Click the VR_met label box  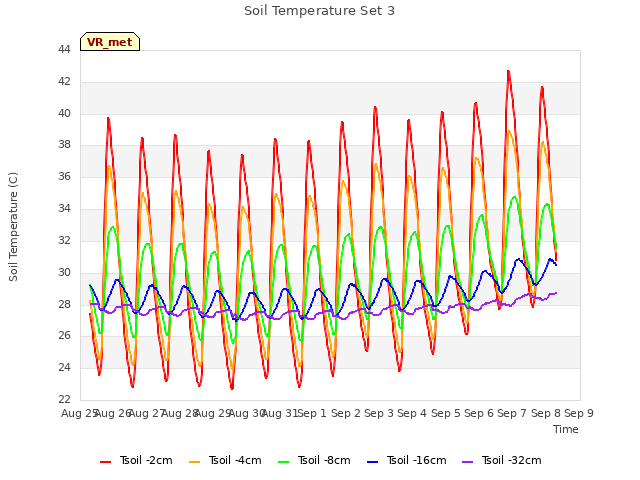point(110,42)
